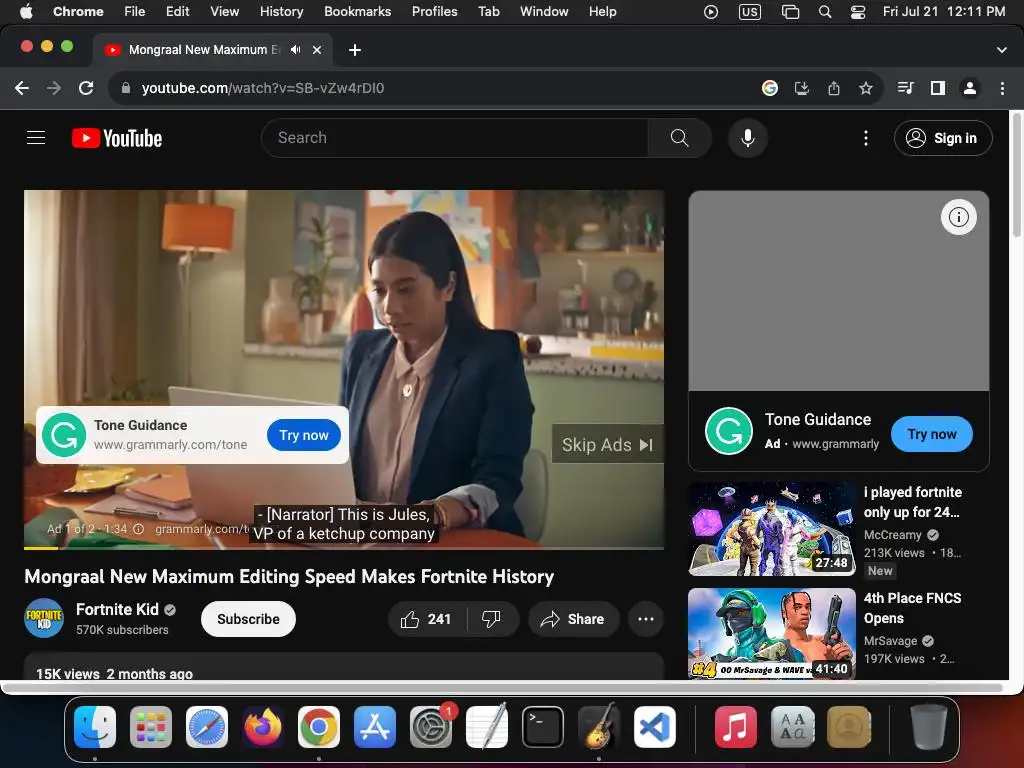Subscribe to Fortnite Kid

coord(248,619)
